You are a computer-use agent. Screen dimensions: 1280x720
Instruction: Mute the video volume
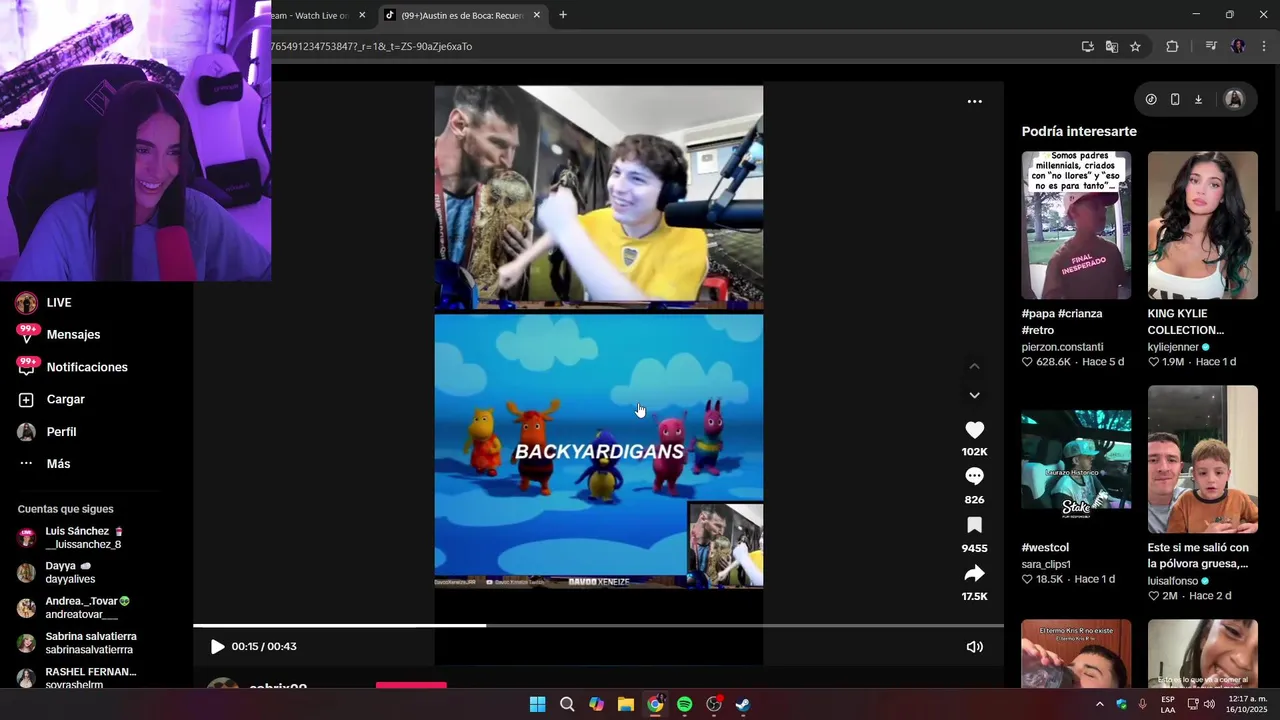(x=974, y=647)
